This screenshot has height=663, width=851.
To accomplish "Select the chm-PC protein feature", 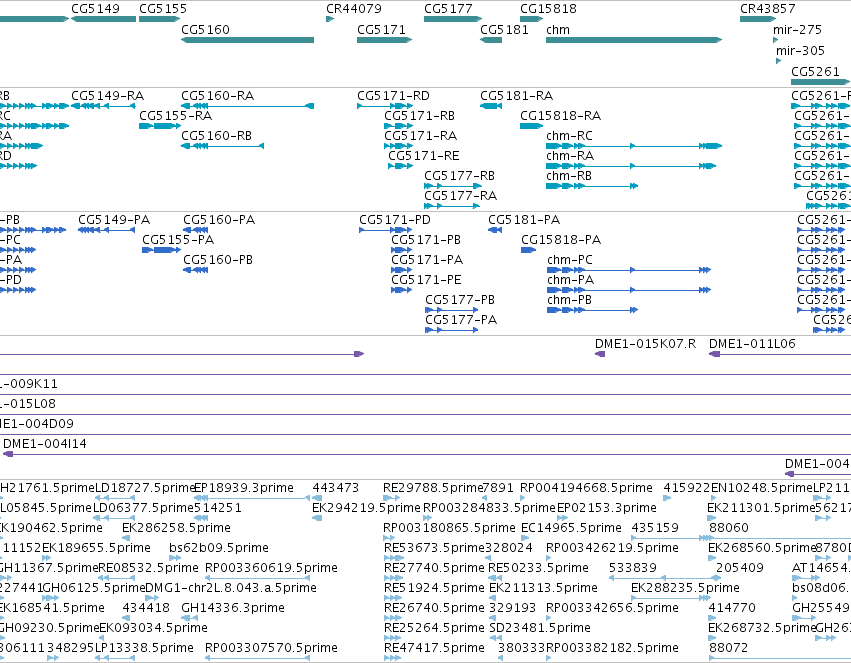I will pos(629,270).
